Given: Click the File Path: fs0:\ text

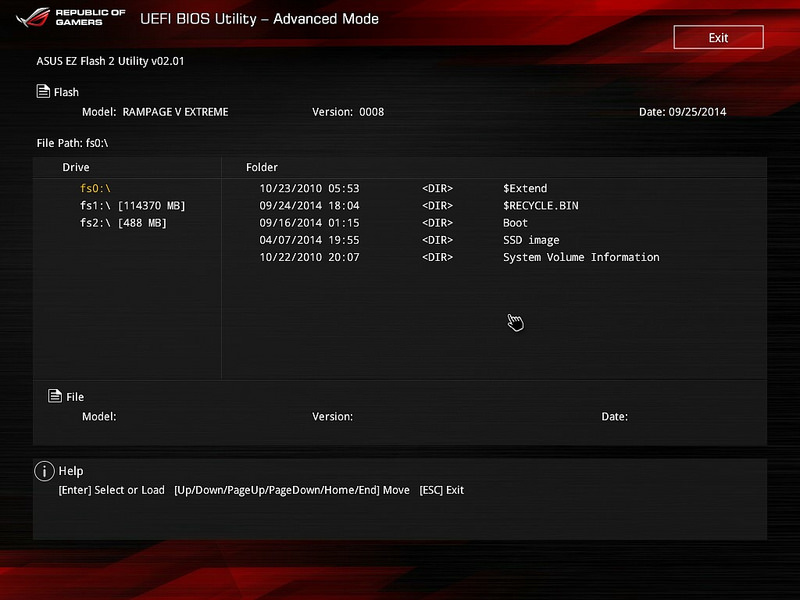Looking at the screenshot, I should tap(72, 143).
